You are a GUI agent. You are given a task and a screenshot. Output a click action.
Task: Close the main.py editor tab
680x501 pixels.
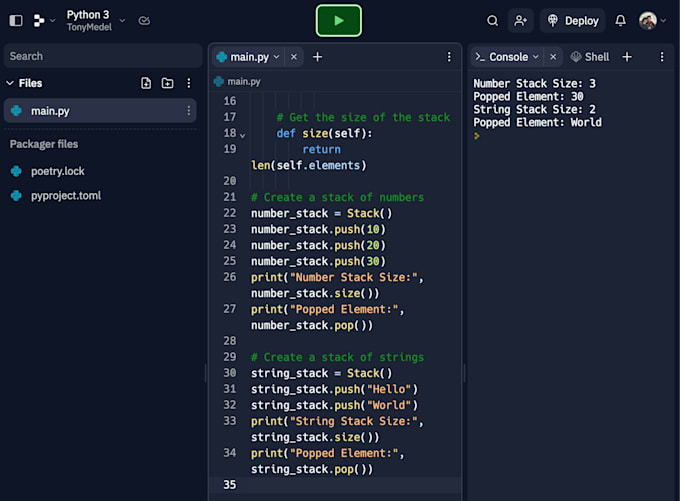[294, 57]
